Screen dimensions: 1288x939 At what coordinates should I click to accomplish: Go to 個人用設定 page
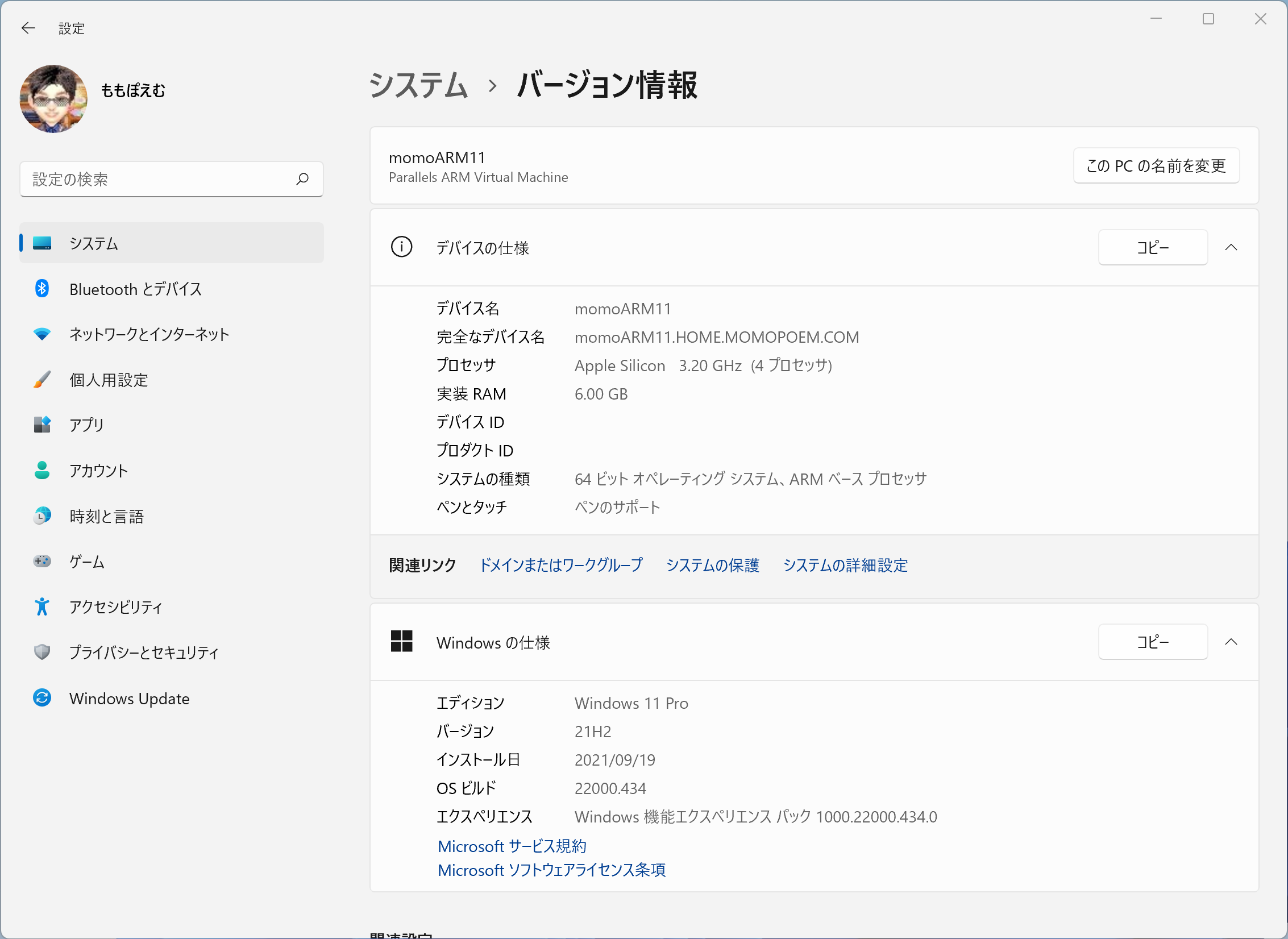(171, 380)
